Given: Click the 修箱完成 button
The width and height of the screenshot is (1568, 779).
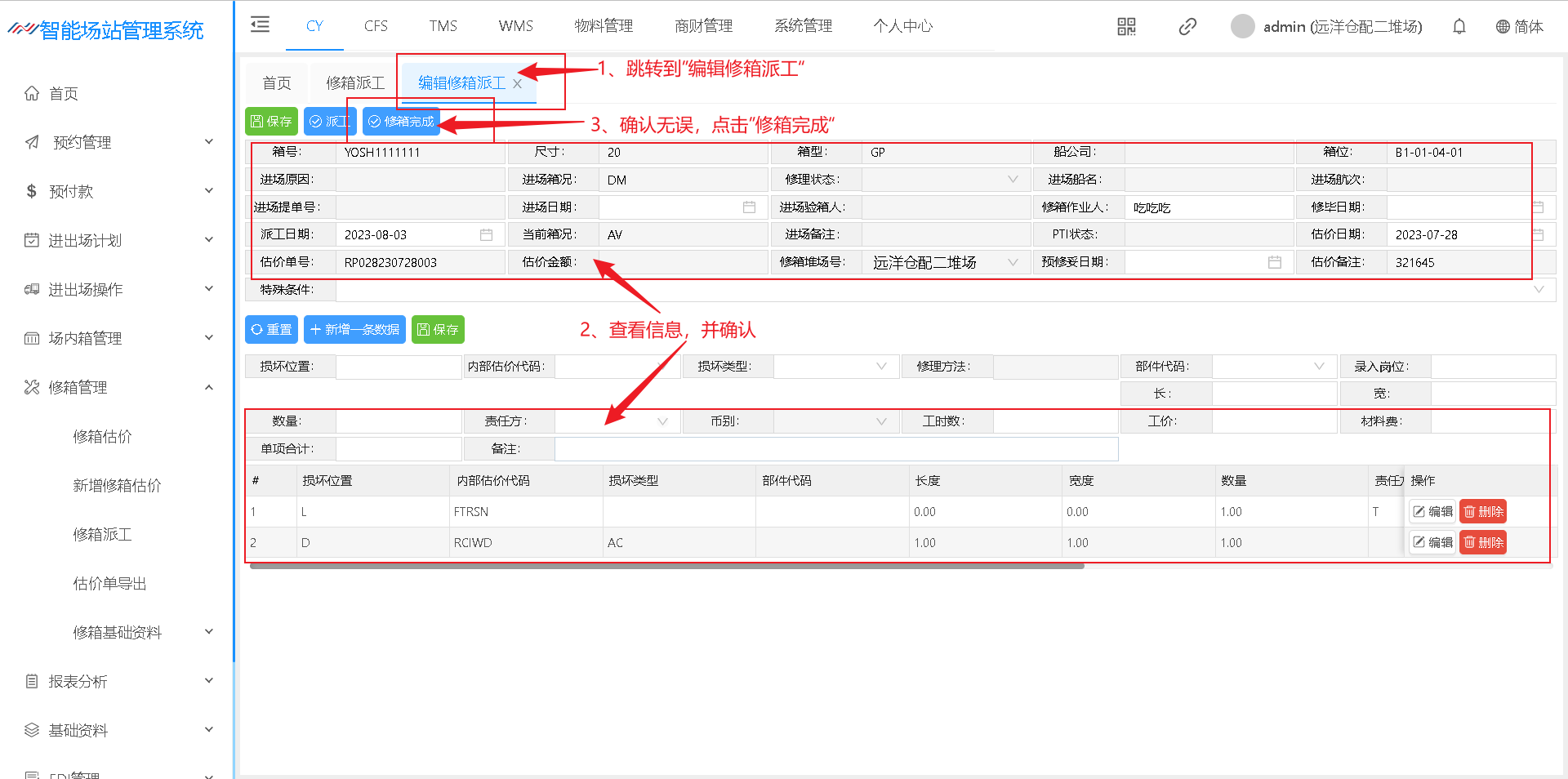Looking at the screenshot, I should click(x=401, y=122).
